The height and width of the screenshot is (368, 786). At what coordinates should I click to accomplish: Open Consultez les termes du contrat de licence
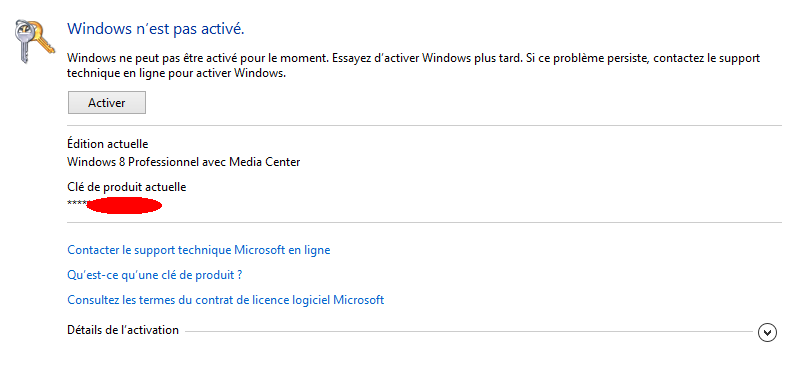(226, 300)
